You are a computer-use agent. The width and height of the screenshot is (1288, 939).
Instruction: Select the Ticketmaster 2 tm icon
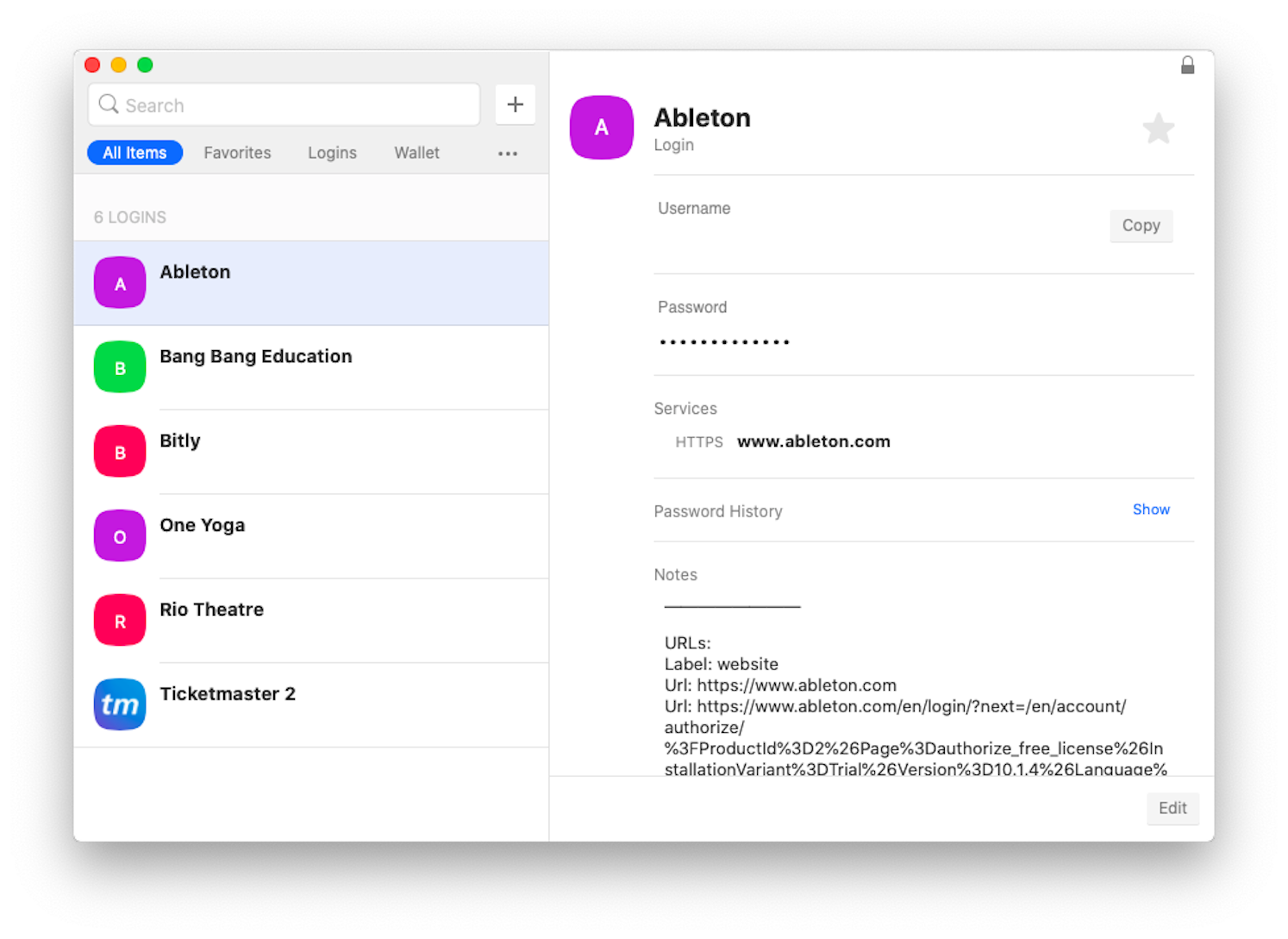click(120, 704)
